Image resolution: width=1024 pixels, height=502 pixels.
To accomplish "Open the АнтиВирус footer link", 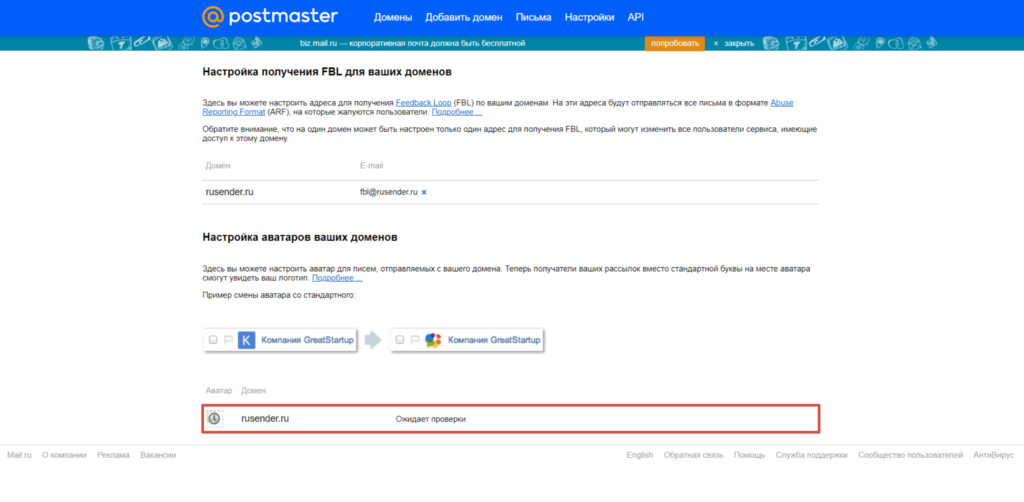I will 993,455.
